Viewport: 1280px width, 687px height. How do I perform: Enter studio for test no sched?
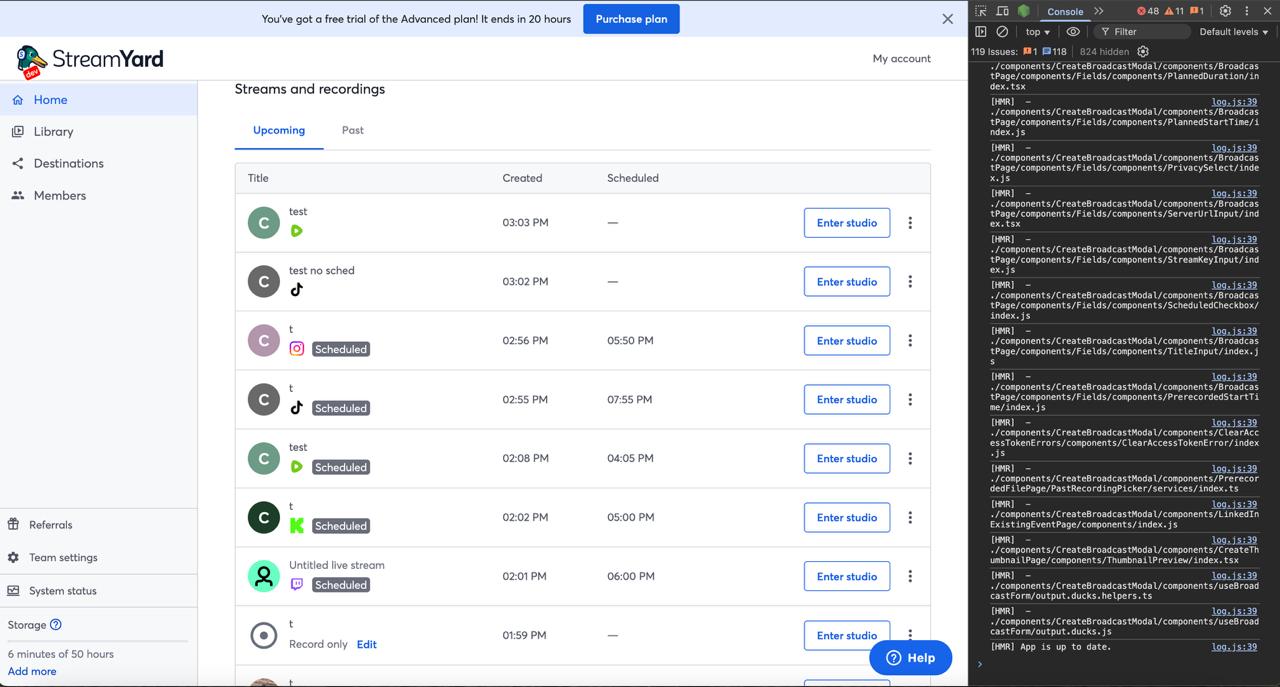coord(847,282)
